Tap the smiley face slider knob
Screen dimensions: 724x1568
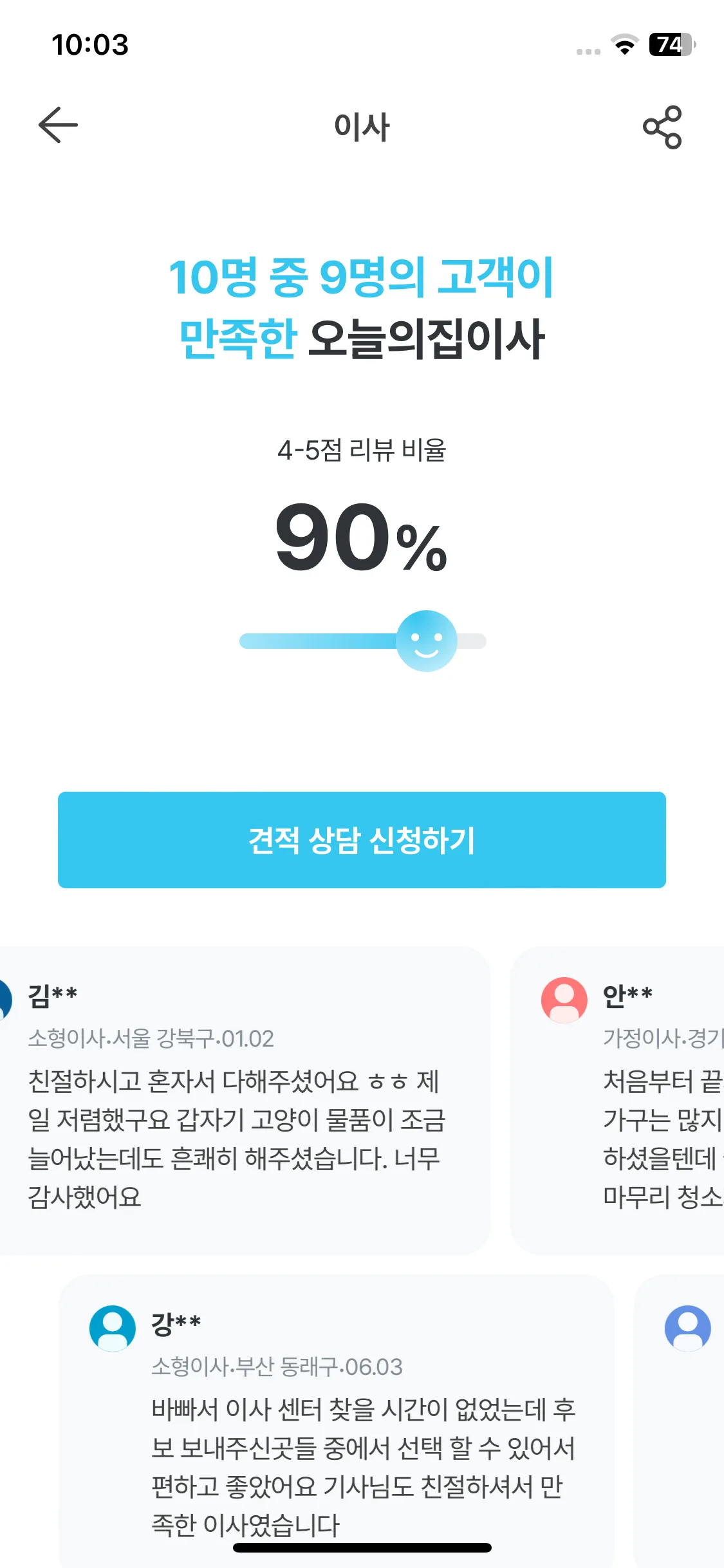(x=427, y=641)
